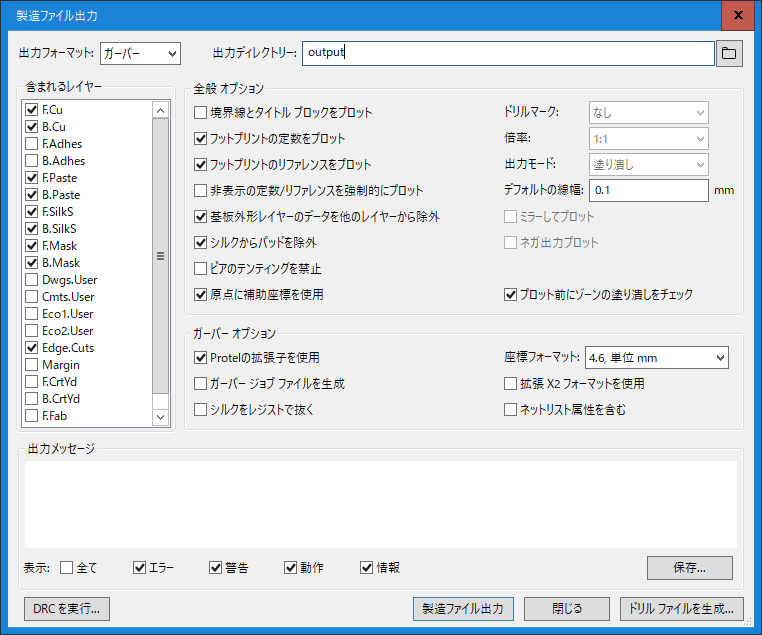Enable the B.CrtYd layer
Viewport: 762px width, 635px height.
coord(32,399)
